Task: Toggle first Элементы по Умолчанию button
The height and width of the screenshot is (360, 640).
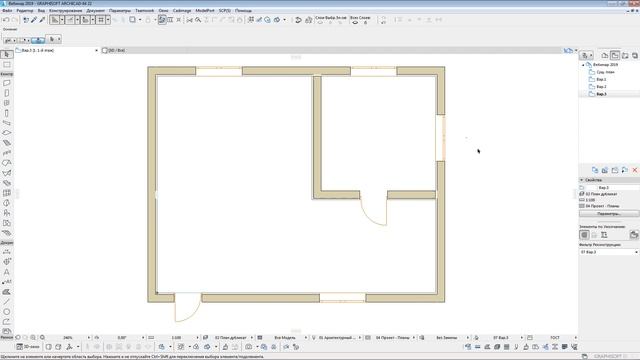Action: pos(584,235)
